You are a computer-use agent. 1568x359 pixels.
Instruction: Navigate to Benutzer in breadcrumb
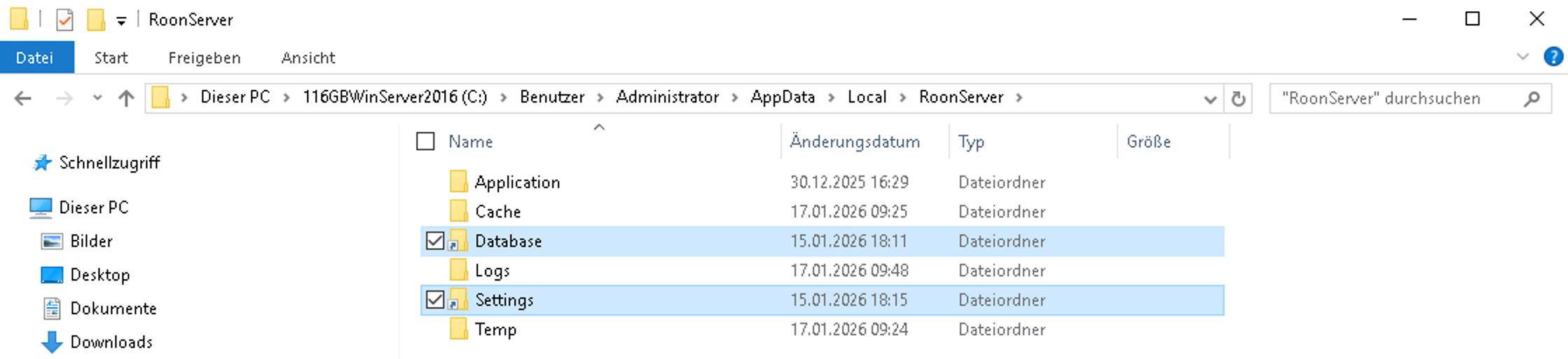(x=552, y=97)
